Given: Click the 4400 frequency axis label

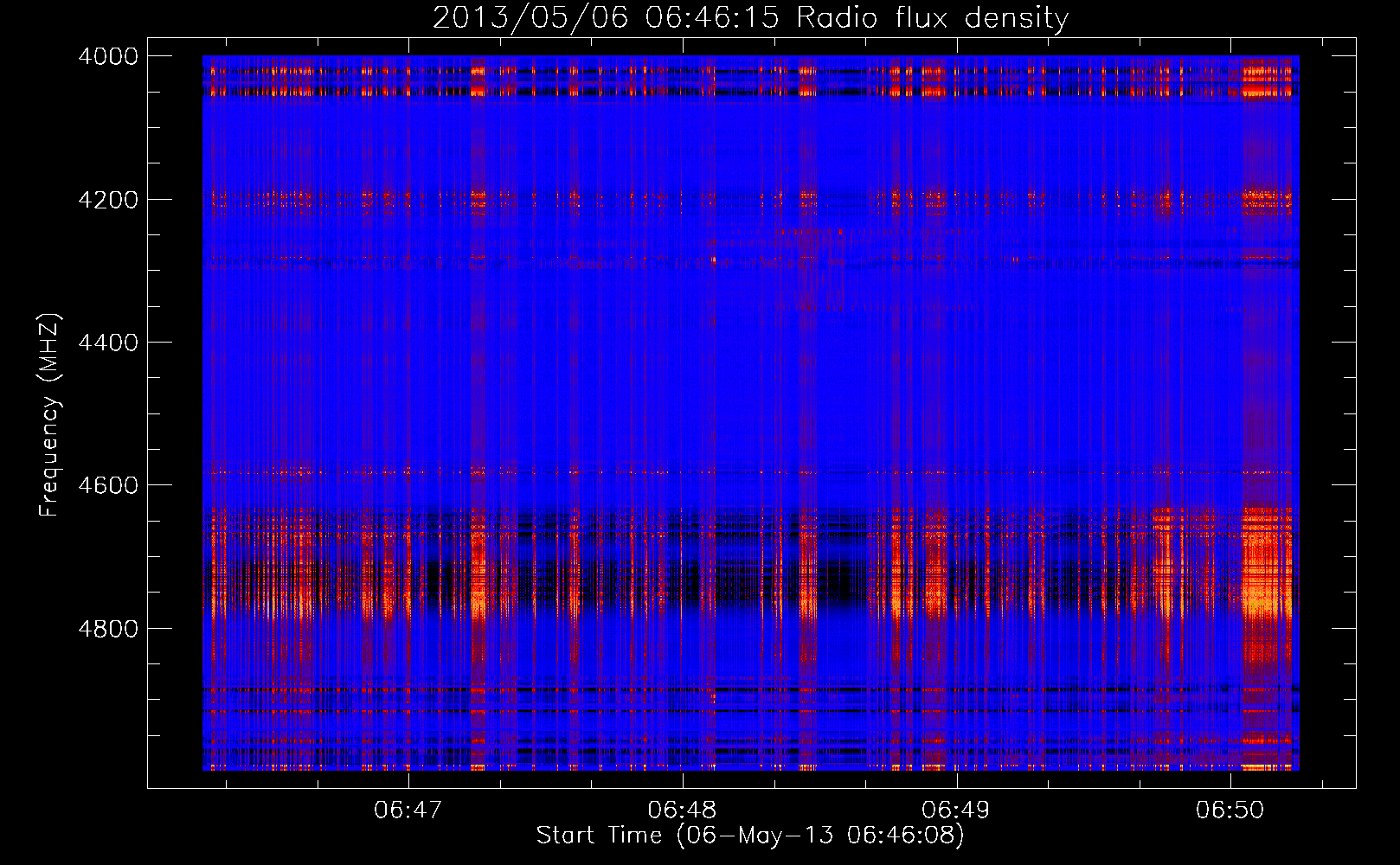Looking at the screenshot, I should pyautogui.click(x=108, y=343).
